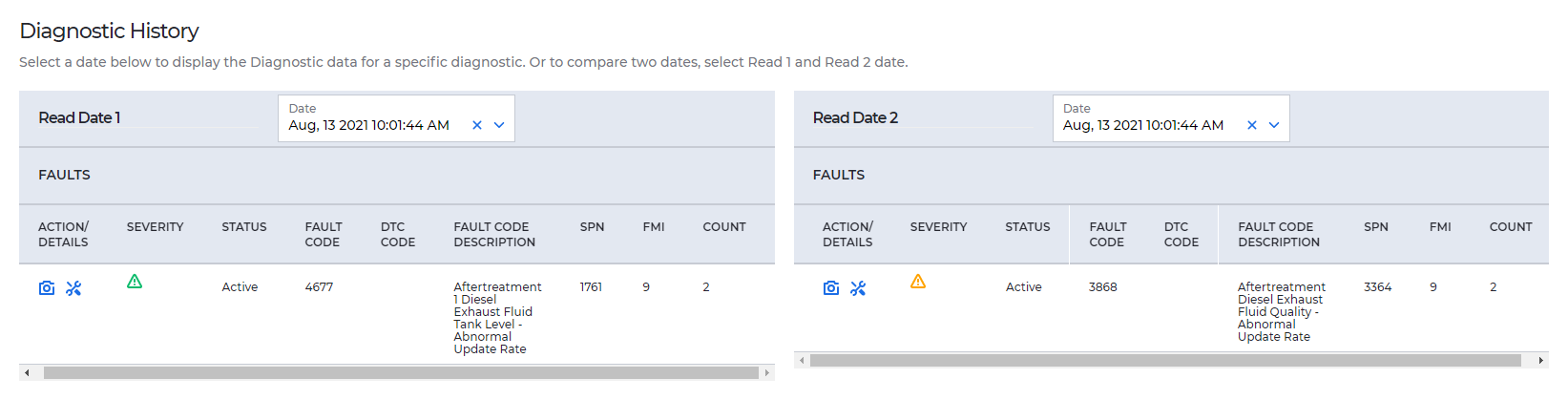Sort by FAULT CODE column in Read Date 2

pos(1108,235)
